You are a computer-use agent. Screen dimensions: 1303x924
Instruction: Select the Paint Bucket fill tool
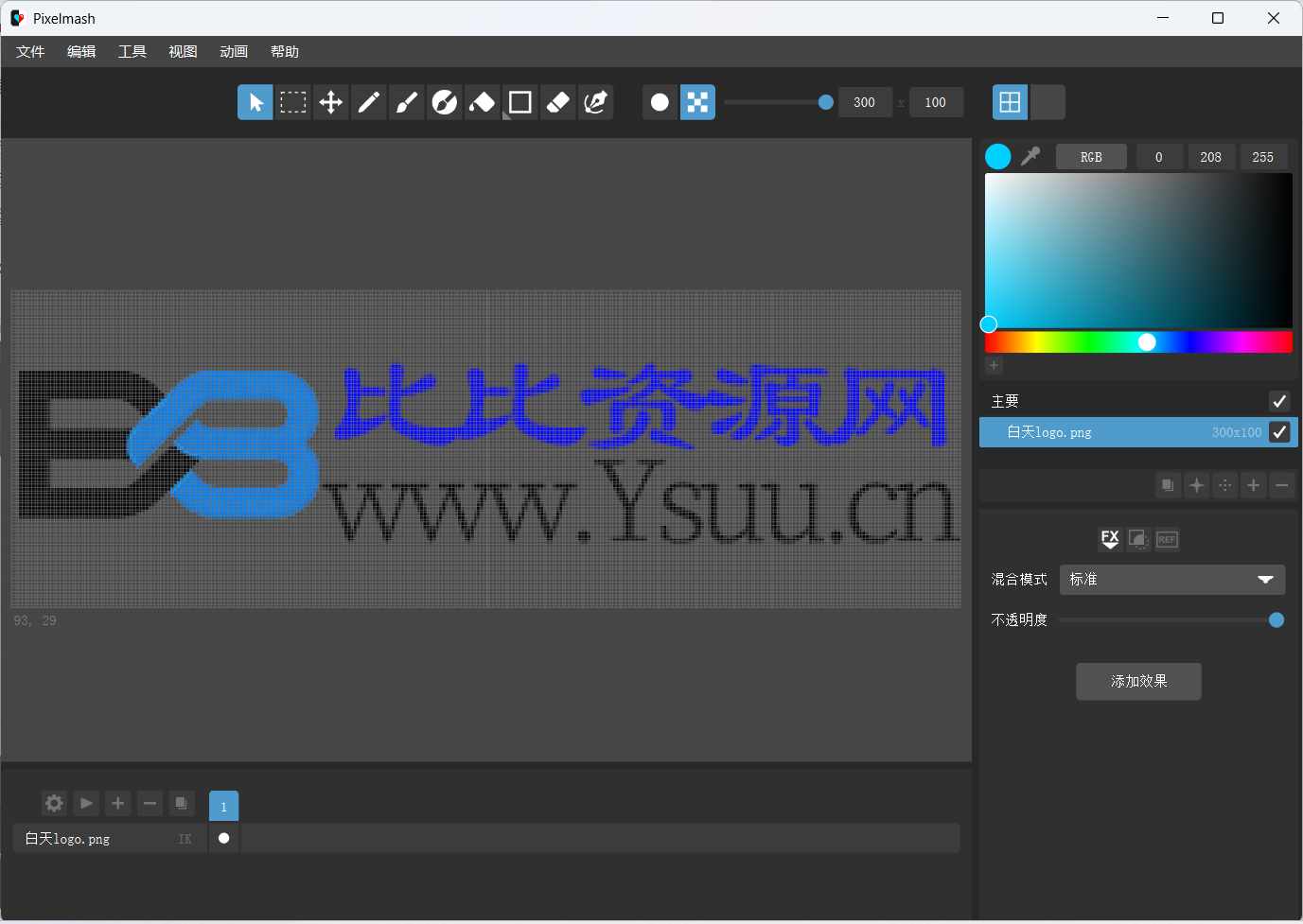[x=482, y=102]
